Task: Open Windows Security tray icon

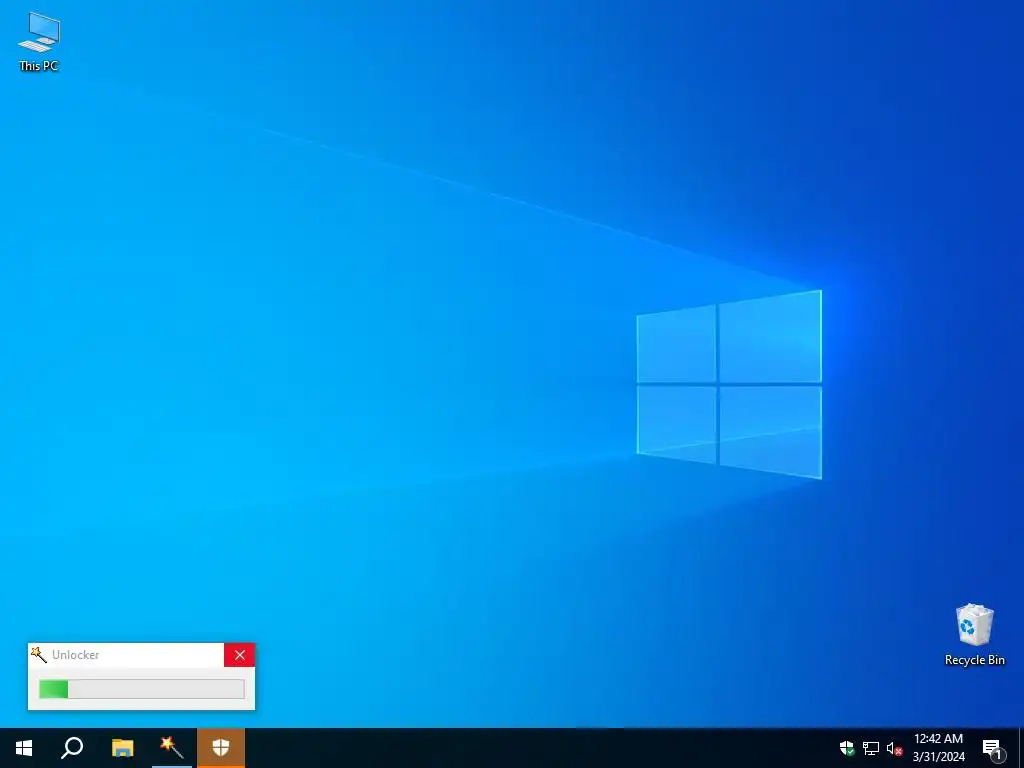Action: tap(848, 748)
